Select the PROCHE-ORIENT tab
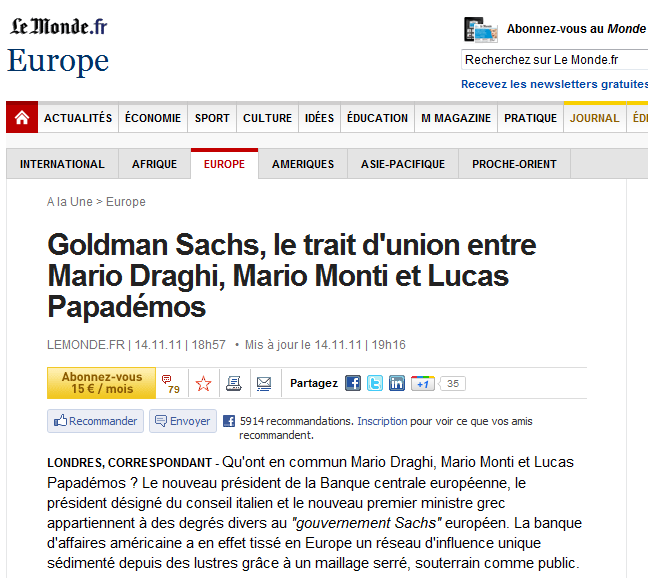The image size is (648, 578). [x=514, y=164]
